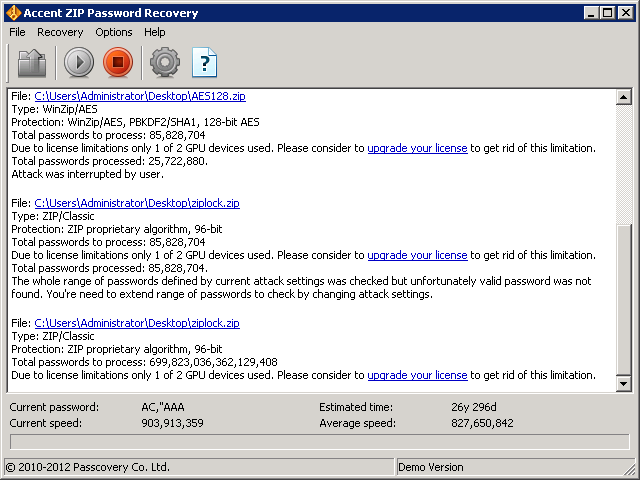The width and height of the screenshot is (642, 480).
Task: Open the File menu
Action: [x=17, y=32]
